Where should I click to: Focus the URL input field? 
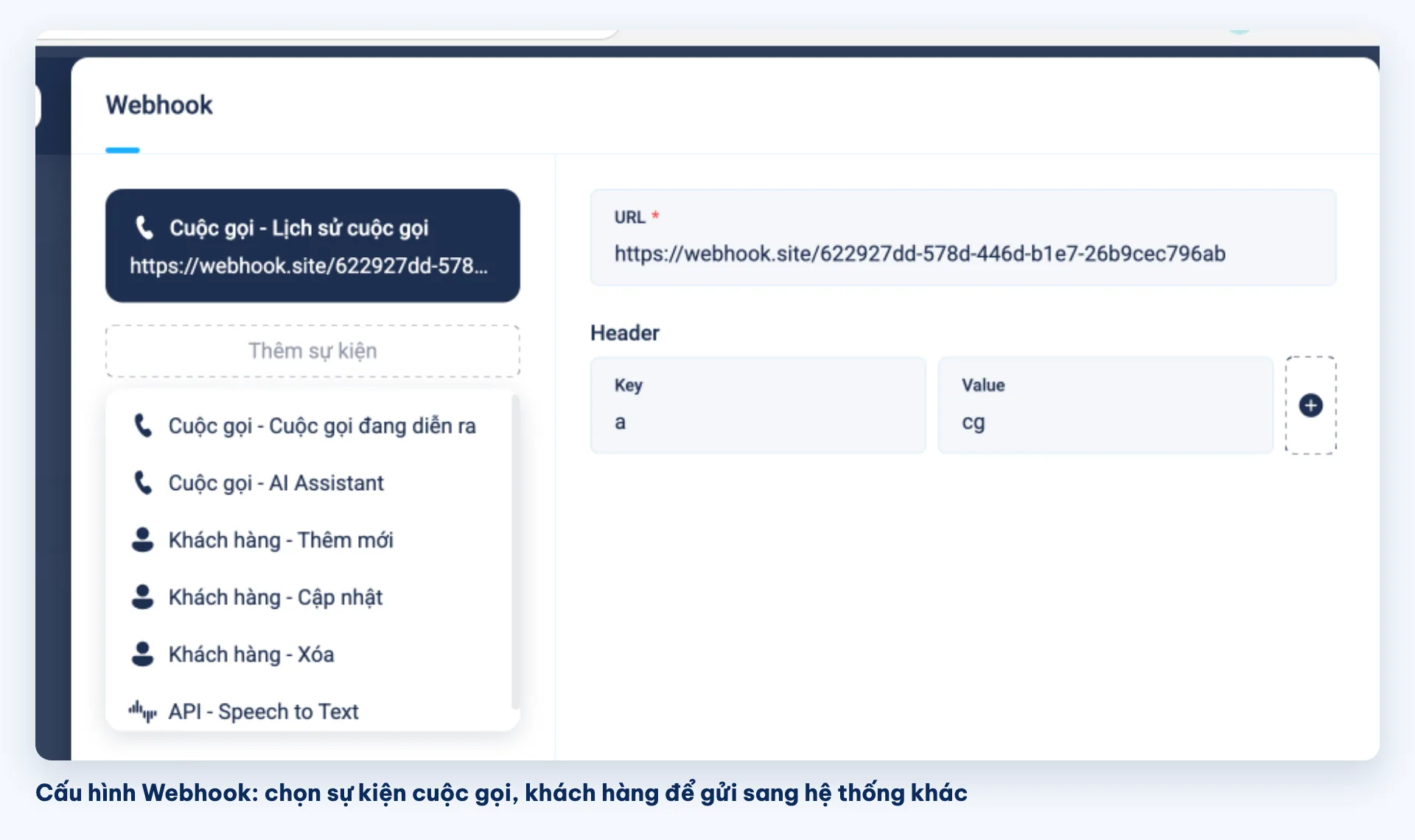click(x=963, y=237)
